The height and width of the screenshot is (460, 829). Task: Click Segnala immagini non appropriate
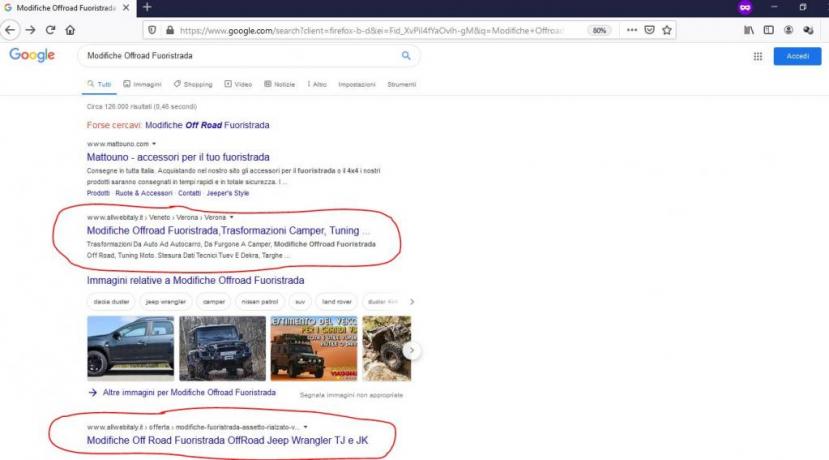point(351,395)
